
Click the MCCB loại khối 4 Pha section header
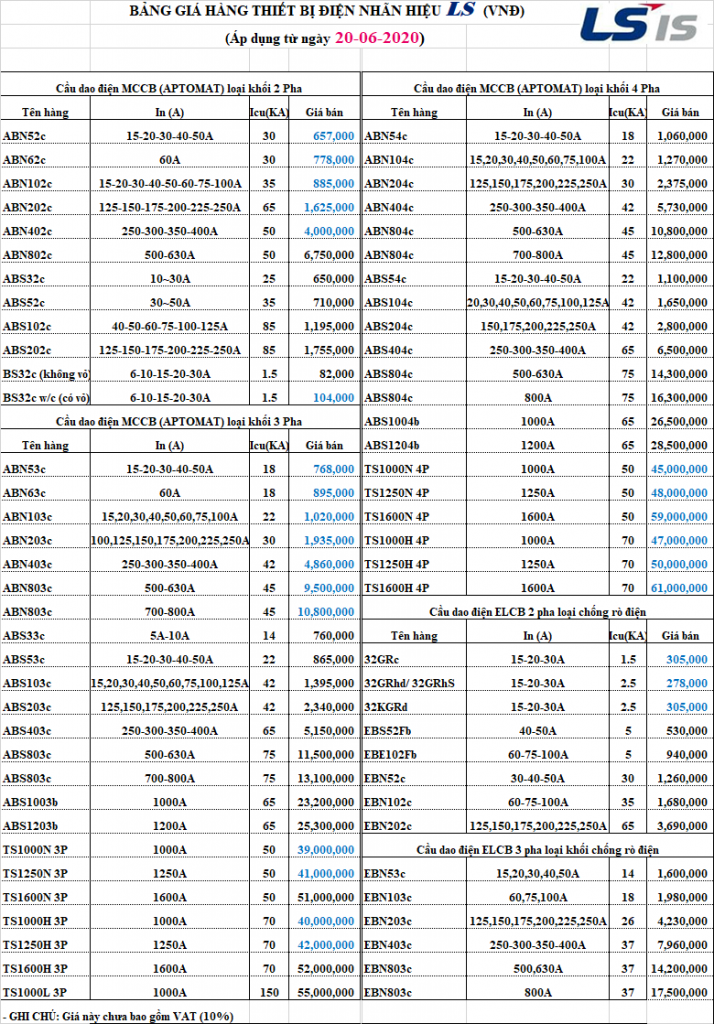537,89
